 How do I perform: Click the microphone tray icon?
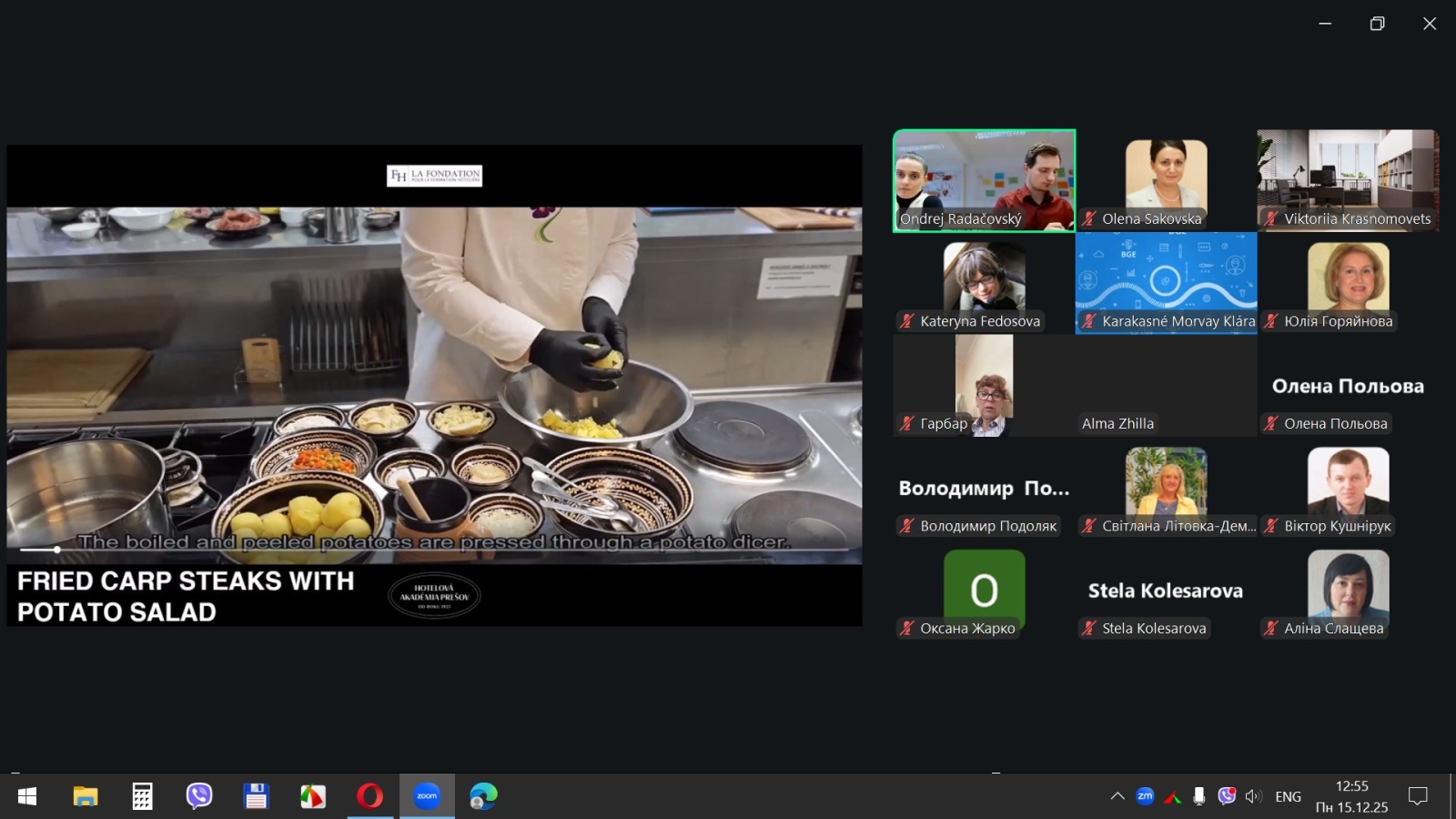(1199, 796)
